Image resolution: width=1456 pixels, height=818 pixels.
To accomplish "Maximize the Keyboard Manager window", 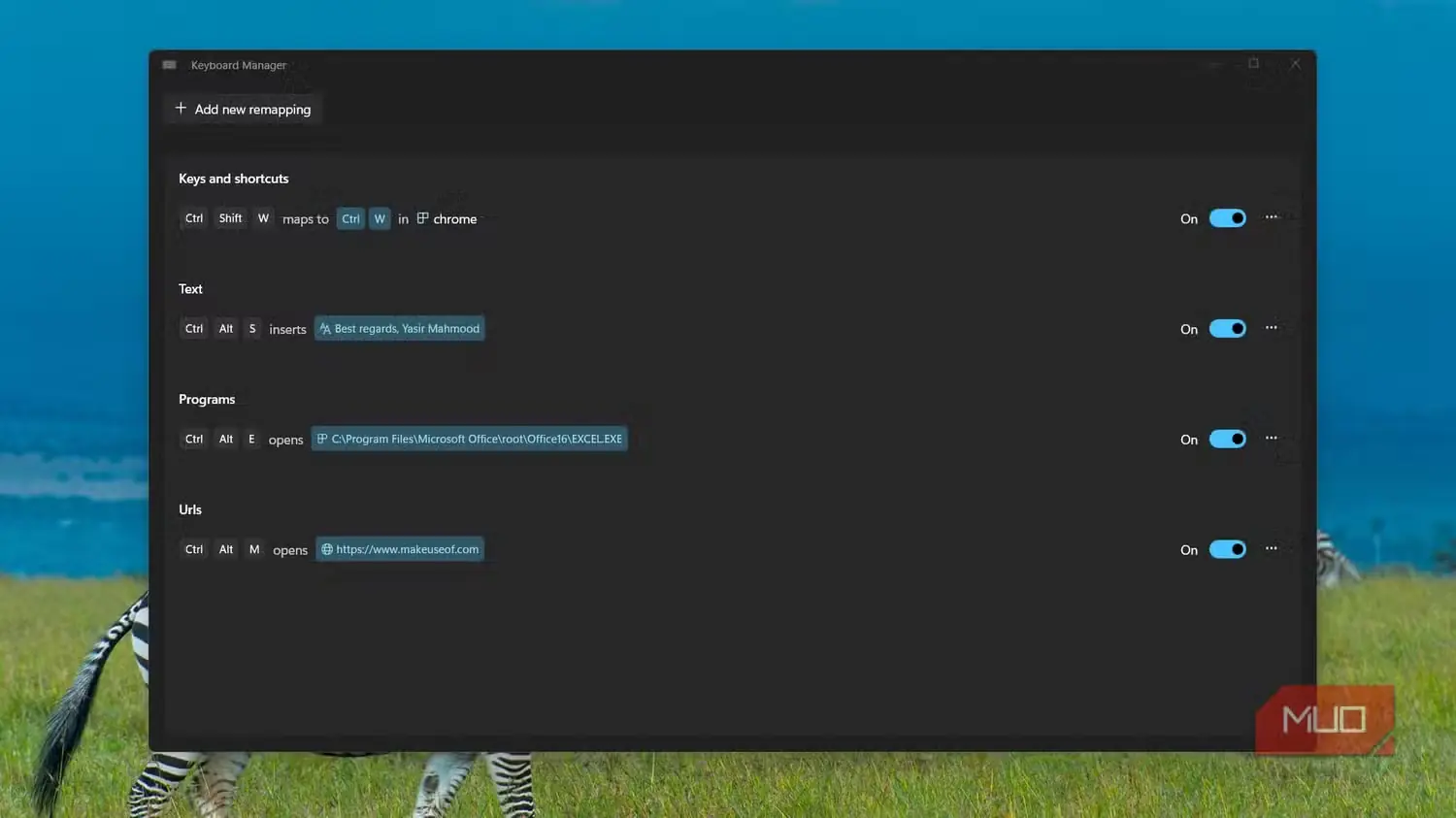I will [x=1253, y=63].
